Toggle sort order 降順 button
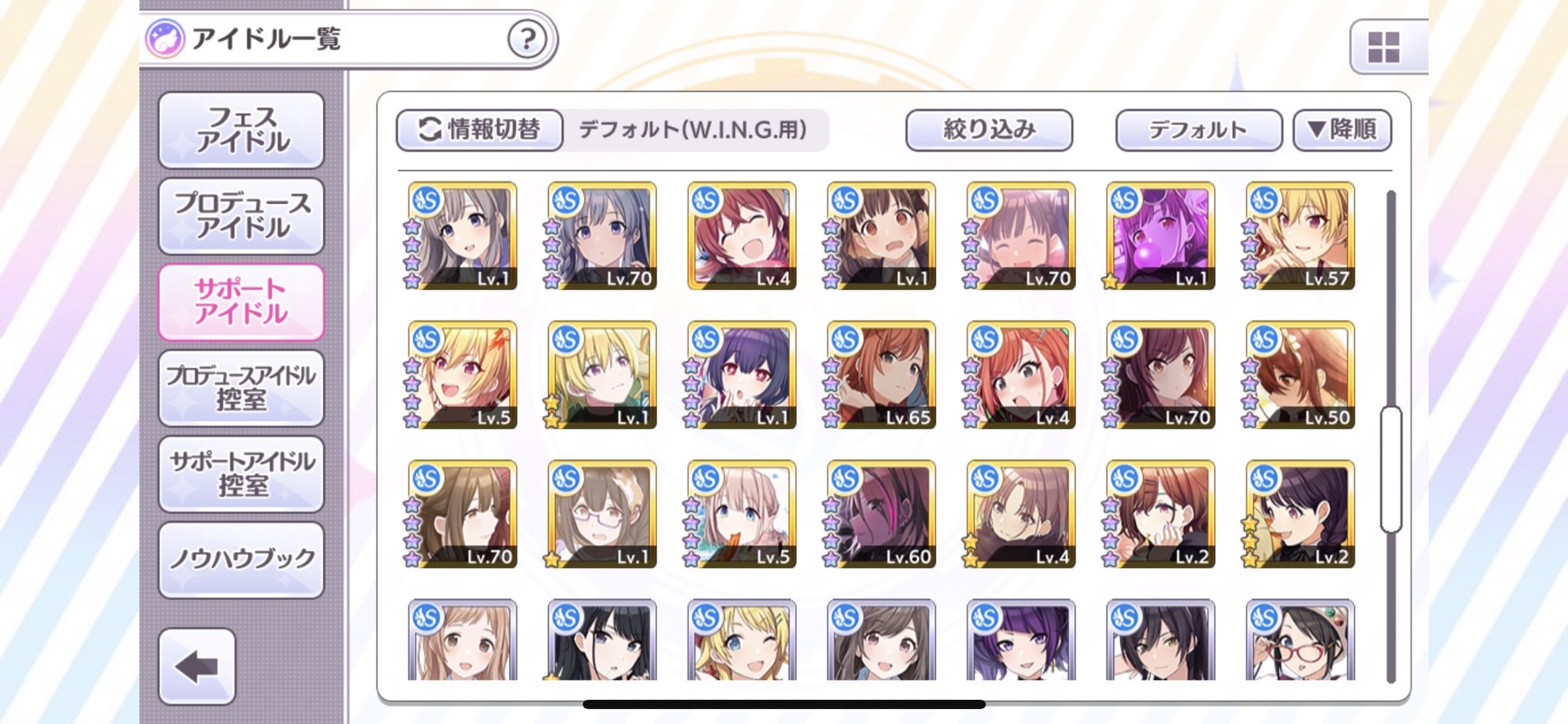This screenshot has width=1568, height=724. click(1342, 130)
